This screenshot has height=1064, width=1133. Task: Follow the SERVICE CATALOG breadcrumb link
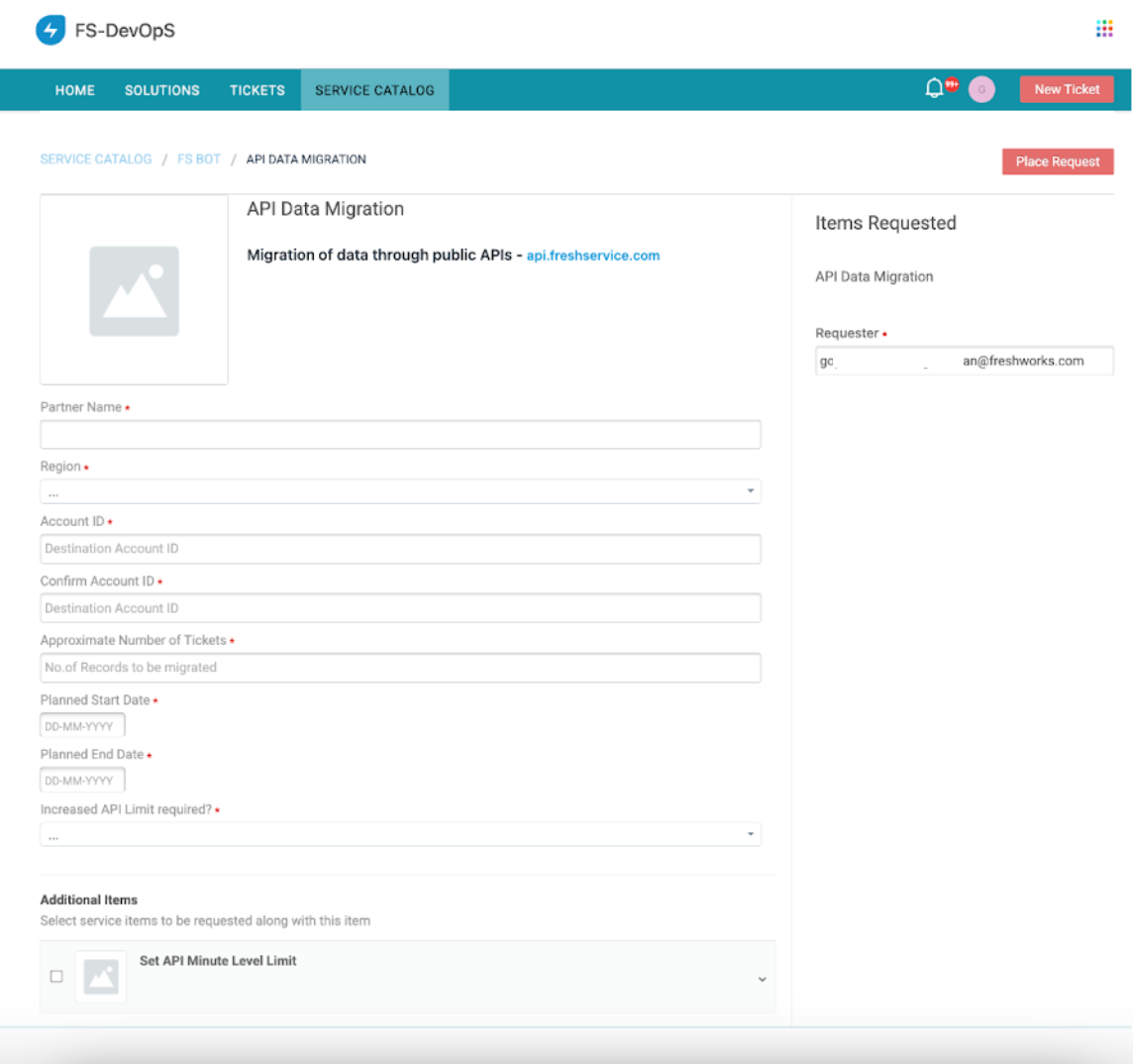(96, 160)
